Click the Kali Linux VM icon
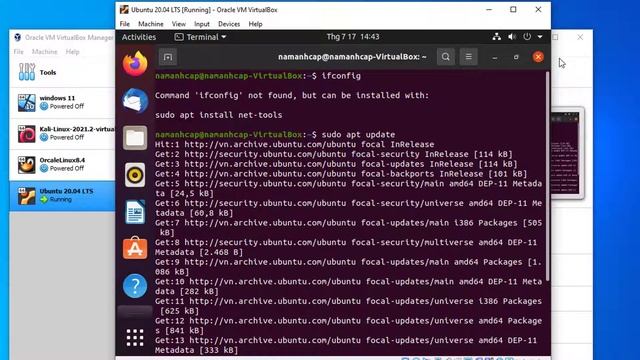The height and width of the screenshot is (360, 640). (x=27, y=134)
